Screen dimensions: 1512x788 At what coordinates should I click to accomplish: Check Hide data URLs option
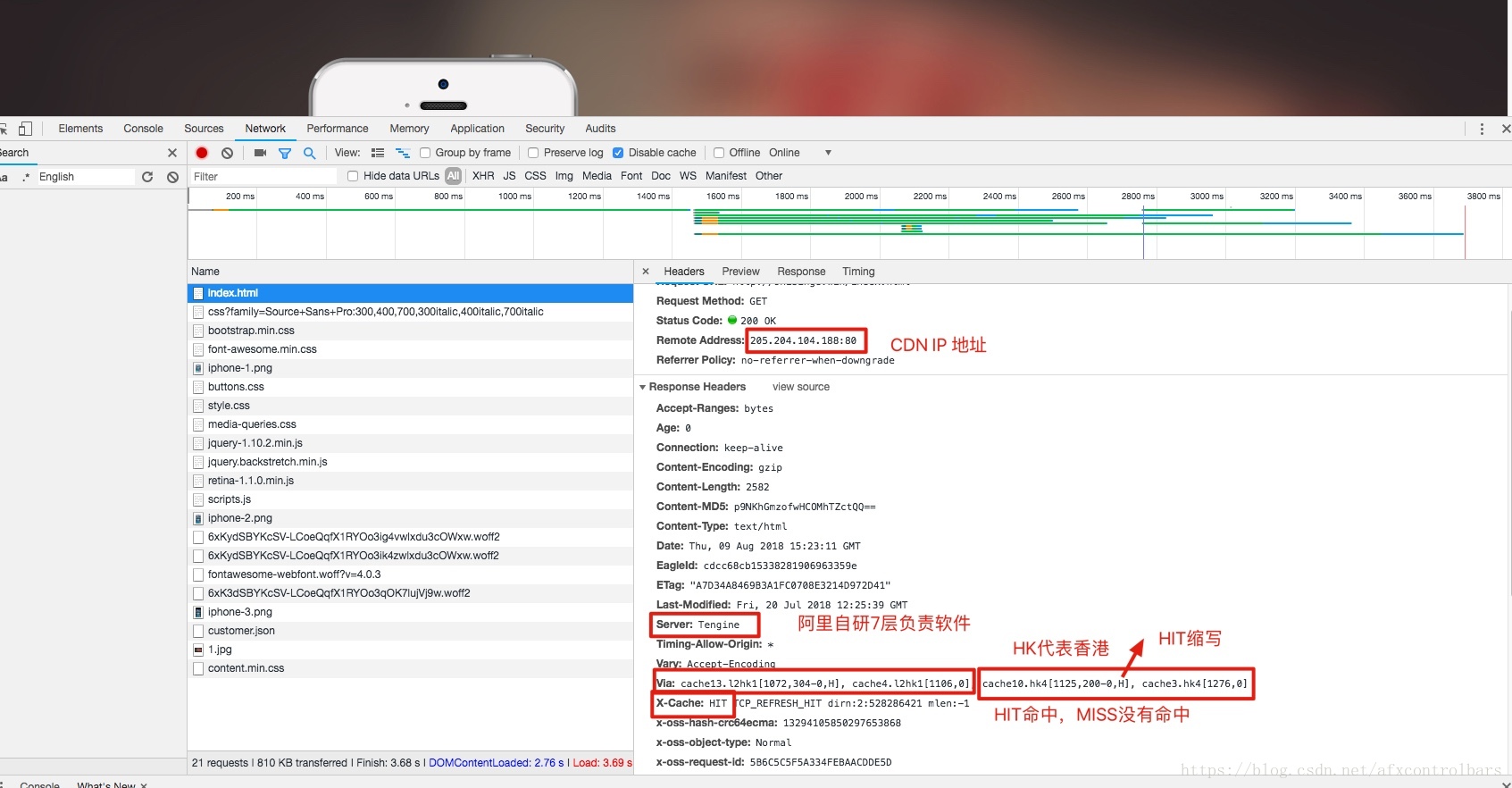tap(353, 176)
